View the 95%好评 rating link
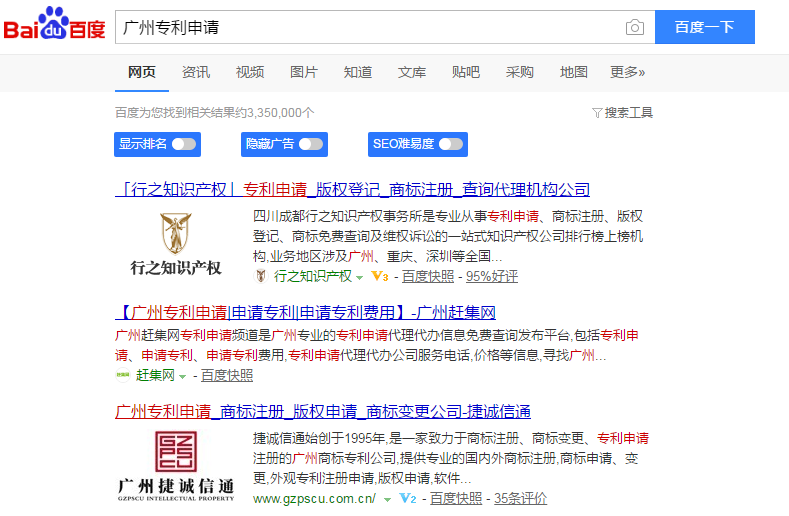This screenshot has height=516, width=789. pyautogui.click(x=492, y=276)
